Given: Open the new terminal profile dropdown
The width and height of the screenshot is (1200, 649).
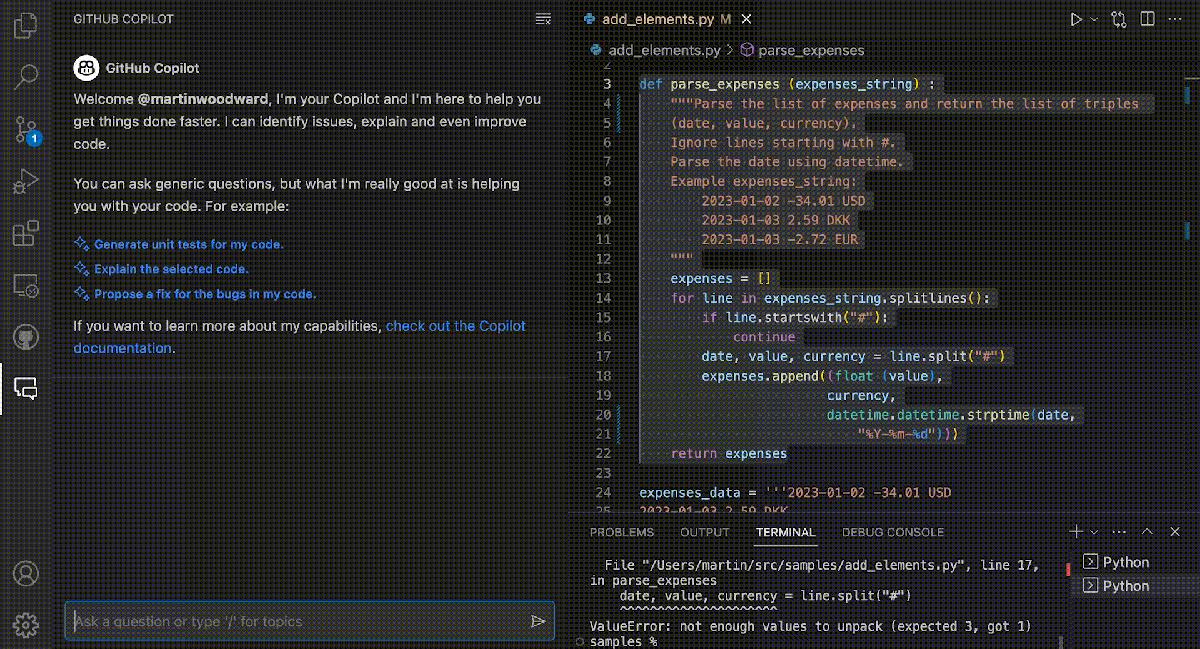Looking at the screenshot, I should pos(1094,532).
